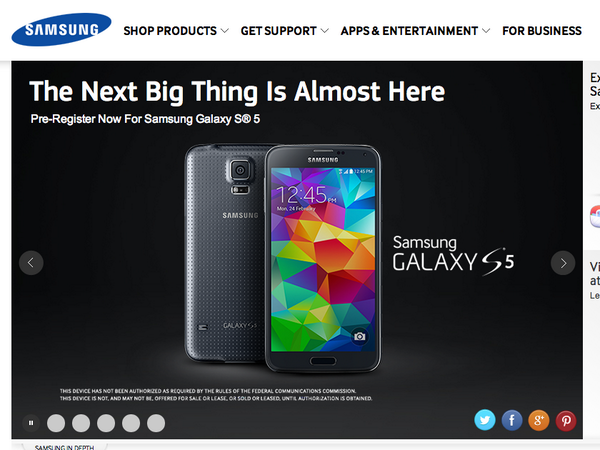Share via the Google Plus icon
Viewport: 600px width, 450px height.
coord(539,420)
